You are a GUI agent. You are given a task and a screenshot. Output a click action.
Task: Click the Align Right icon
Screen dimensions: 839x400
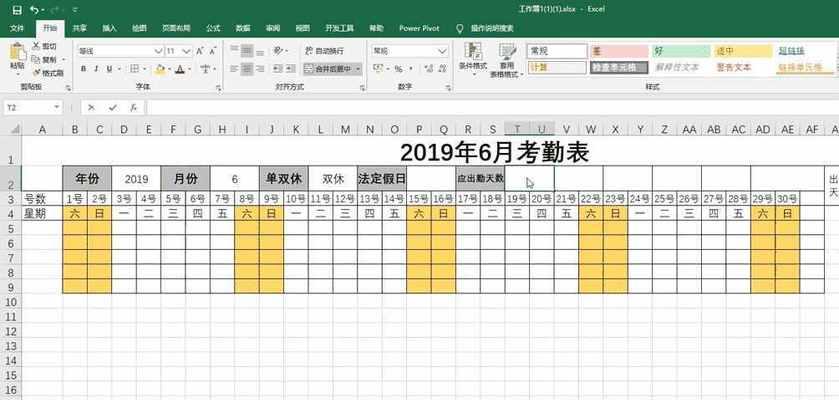pos(260,69)
